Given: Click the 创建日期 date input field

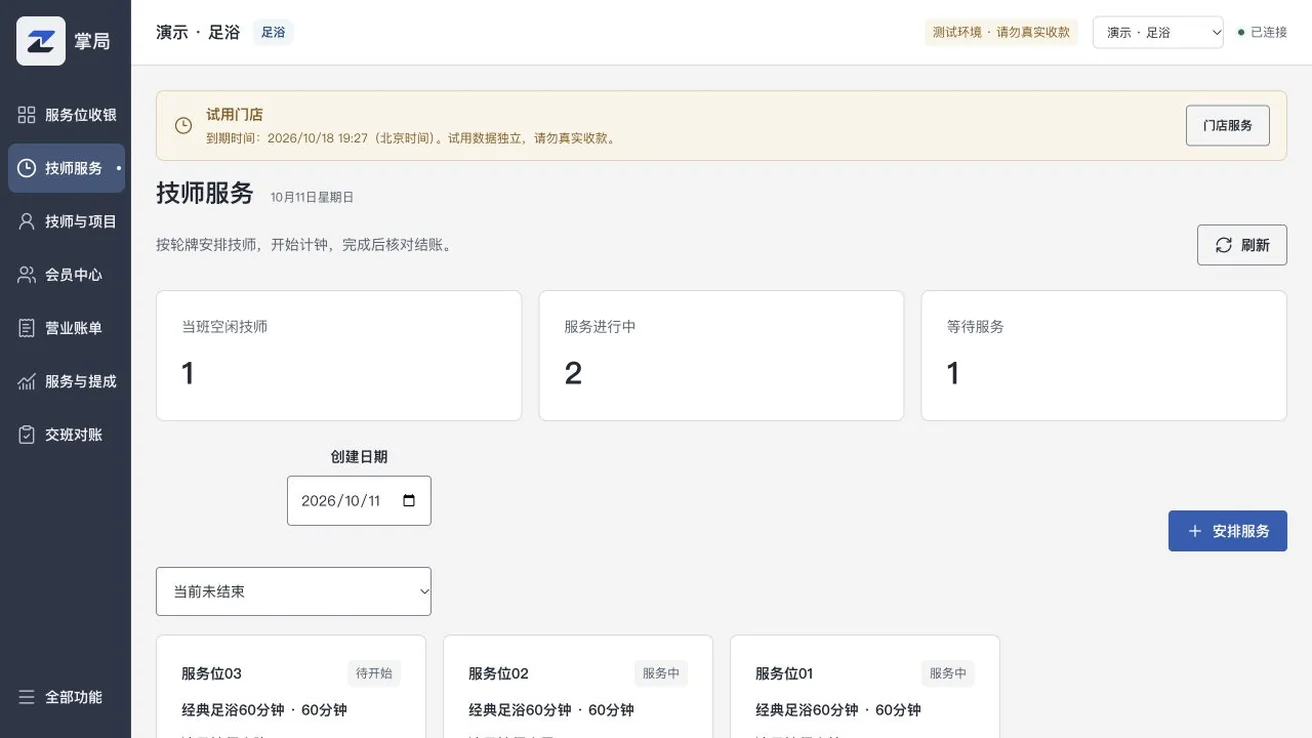Looking at the screenshot, I should coord(359,501).
